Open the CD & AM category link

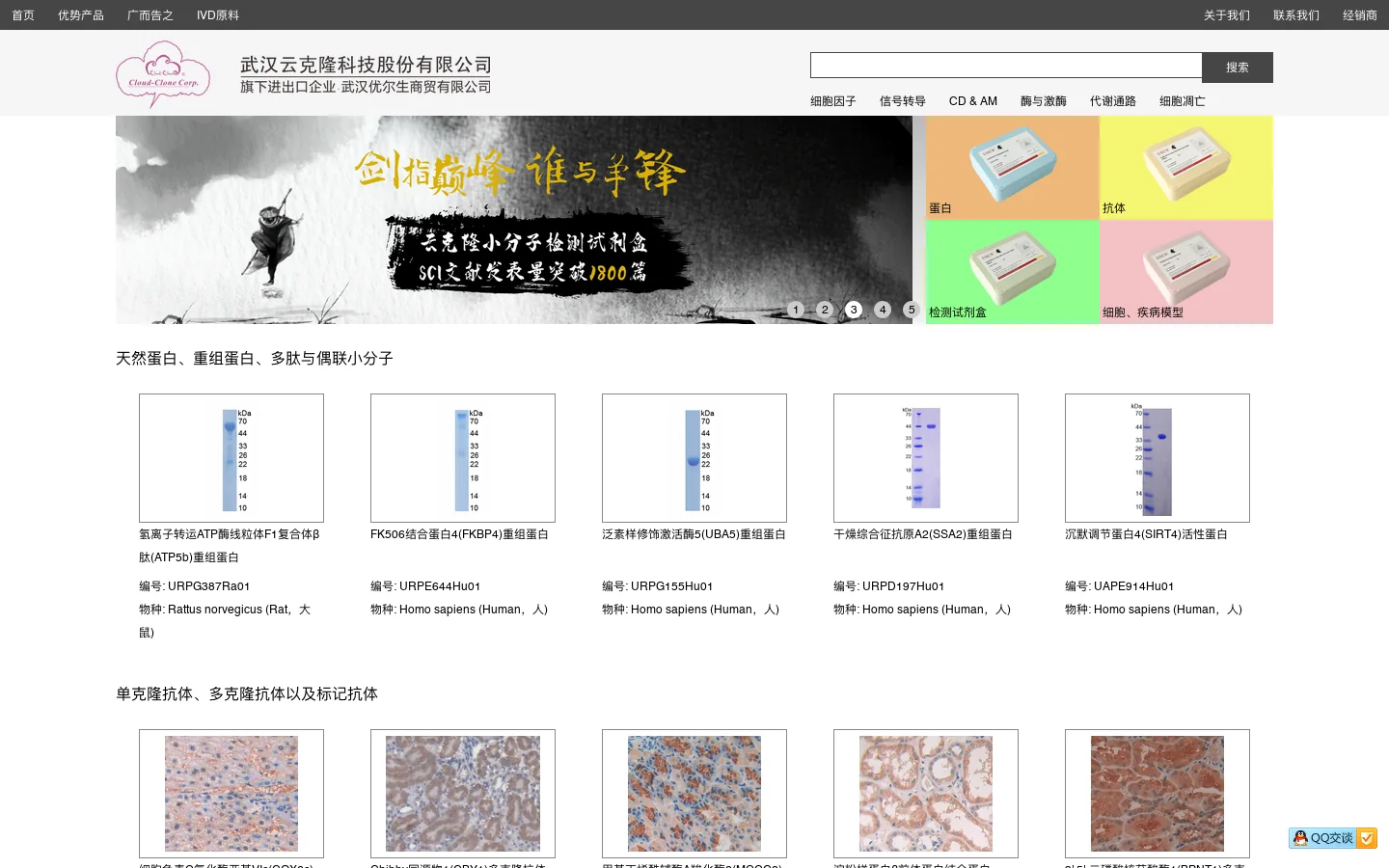click(973, 101)
